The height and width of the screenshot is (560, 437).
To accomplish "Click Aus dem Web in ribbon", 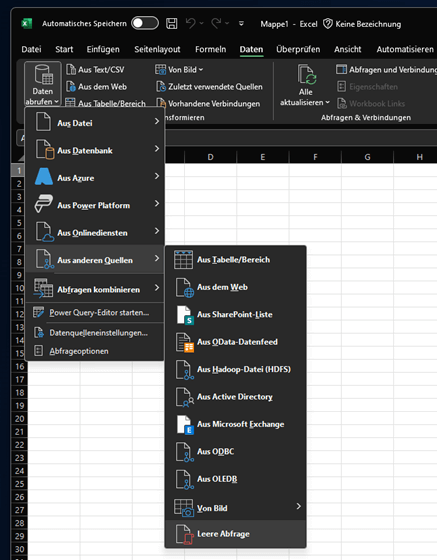I will click(97, 86).
